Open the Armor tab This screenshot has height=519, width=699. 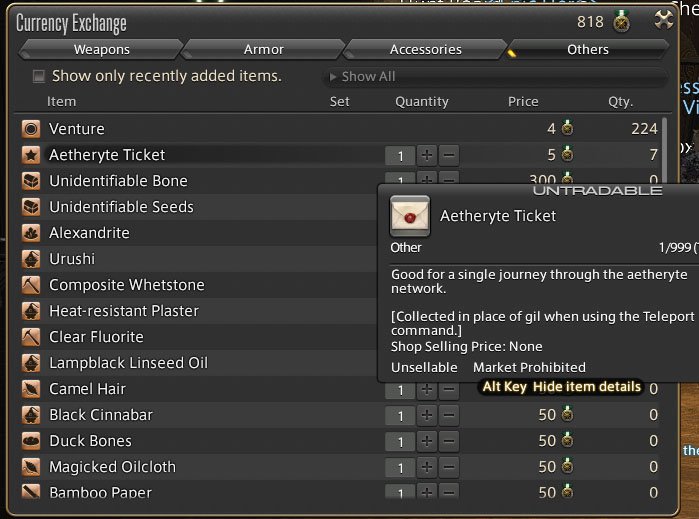click(x=263, y=49)
